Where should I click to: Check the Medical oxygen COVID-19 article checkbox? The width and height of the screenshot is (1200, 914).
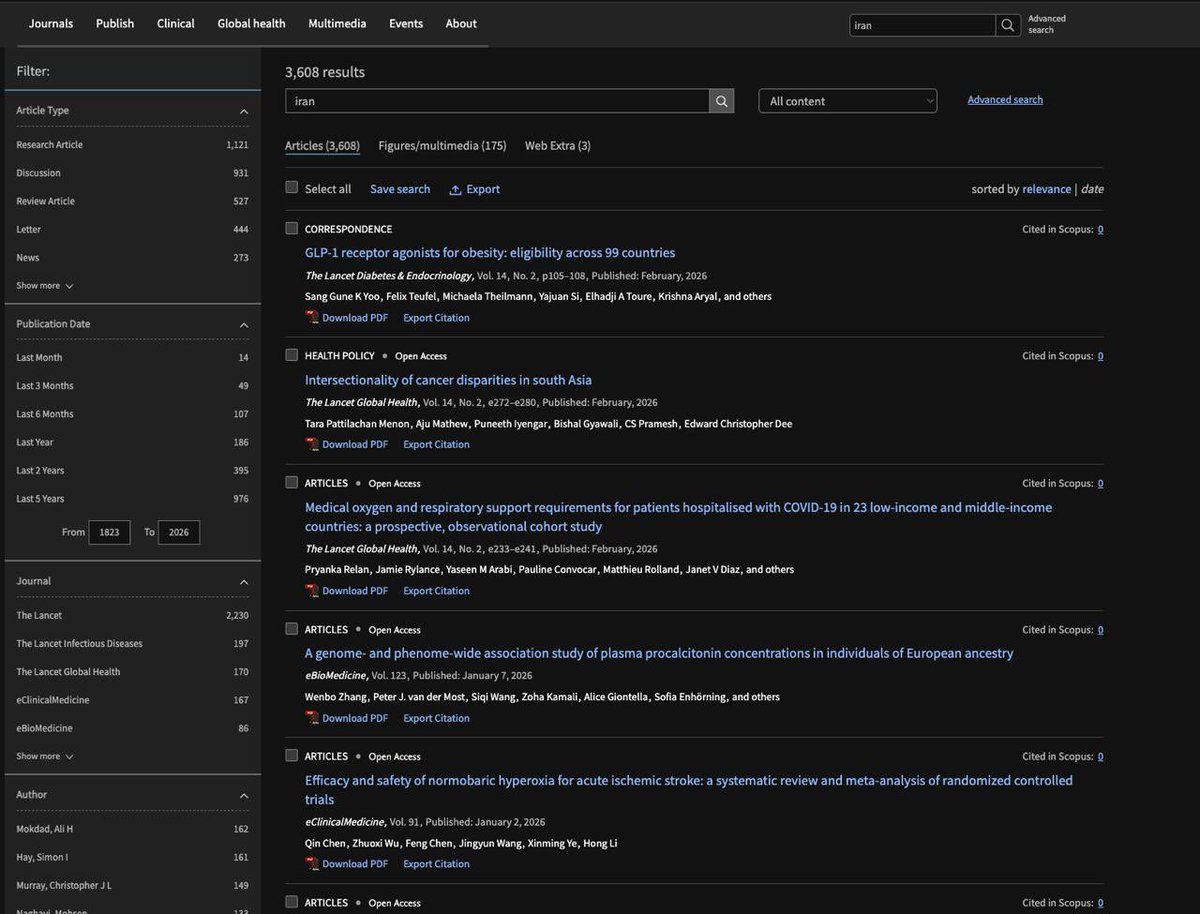(292, 482)
